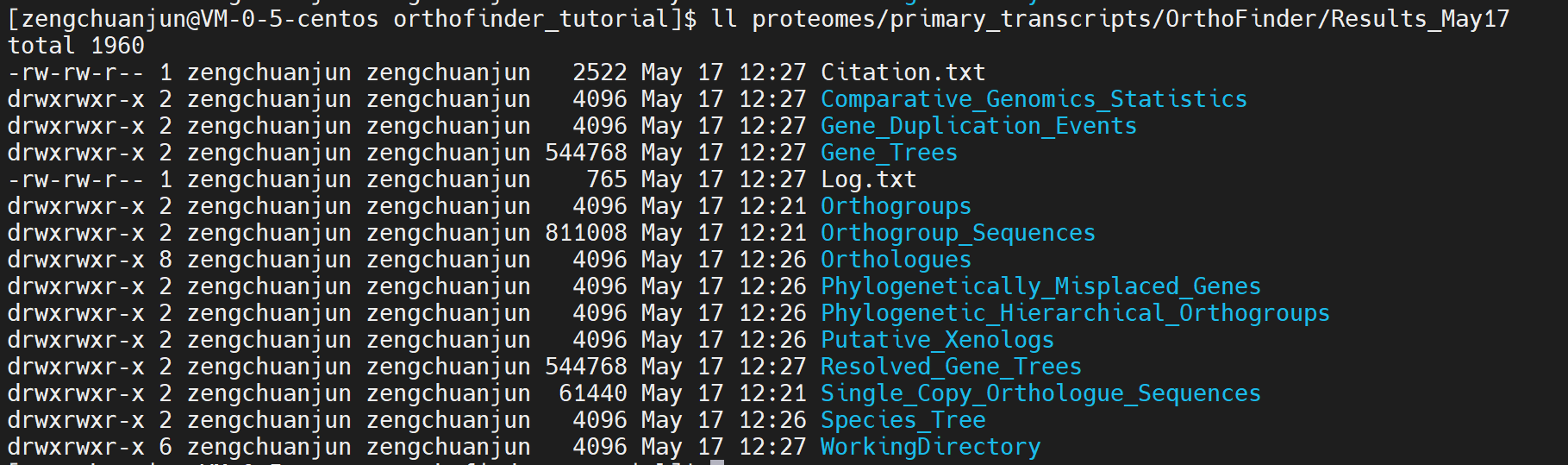Click the Single_Copy_Orthologue_Sequences directory name
Image resolution: width=1568 pixels, height=465 pixels.
click(x=1040, y=393)
